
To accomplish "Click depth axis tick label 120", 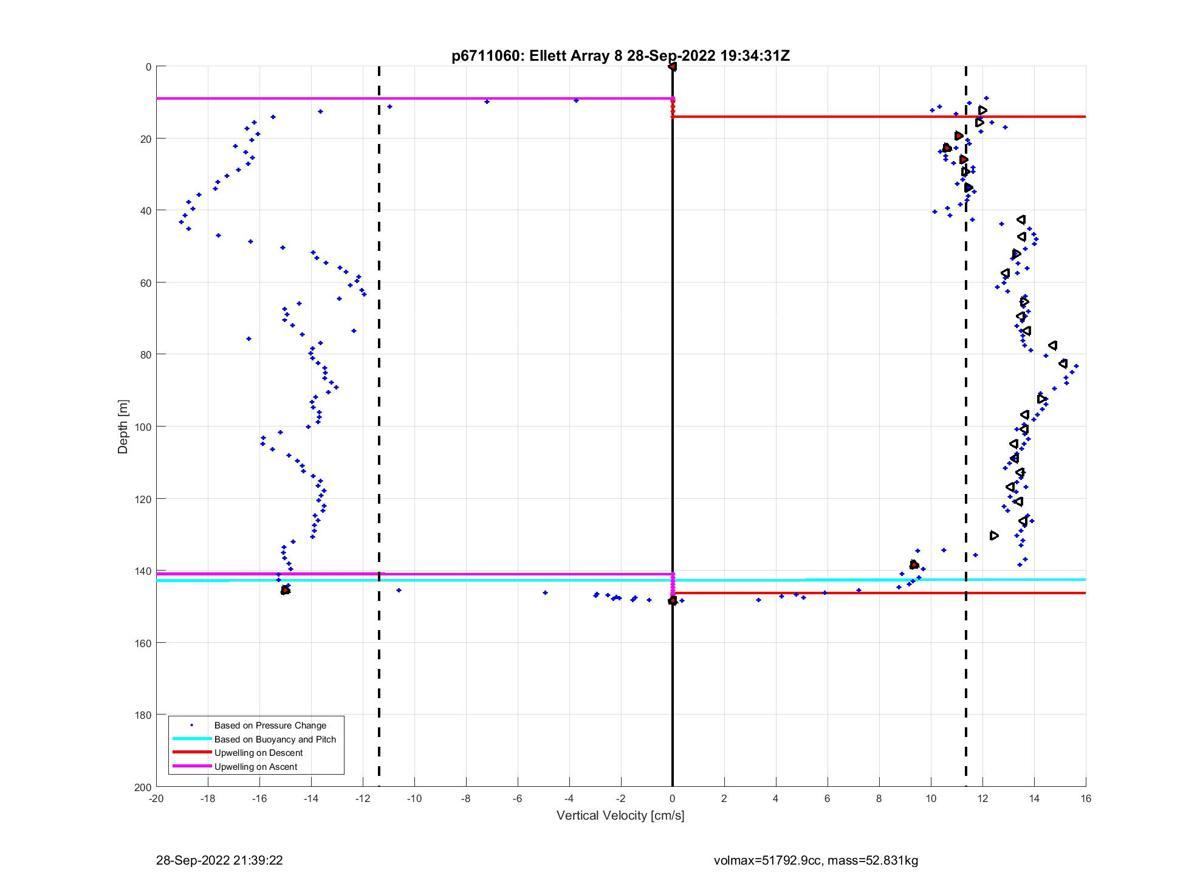I will coord(142,499).
